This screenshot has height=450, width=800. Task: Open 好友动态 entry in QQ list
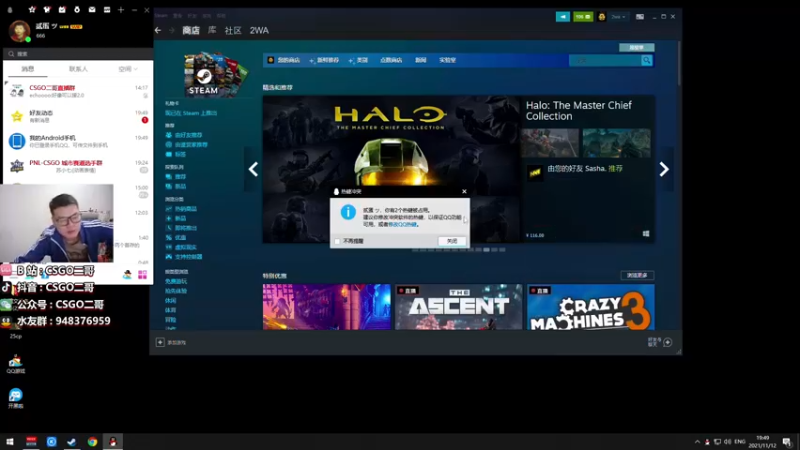[78, 116]
